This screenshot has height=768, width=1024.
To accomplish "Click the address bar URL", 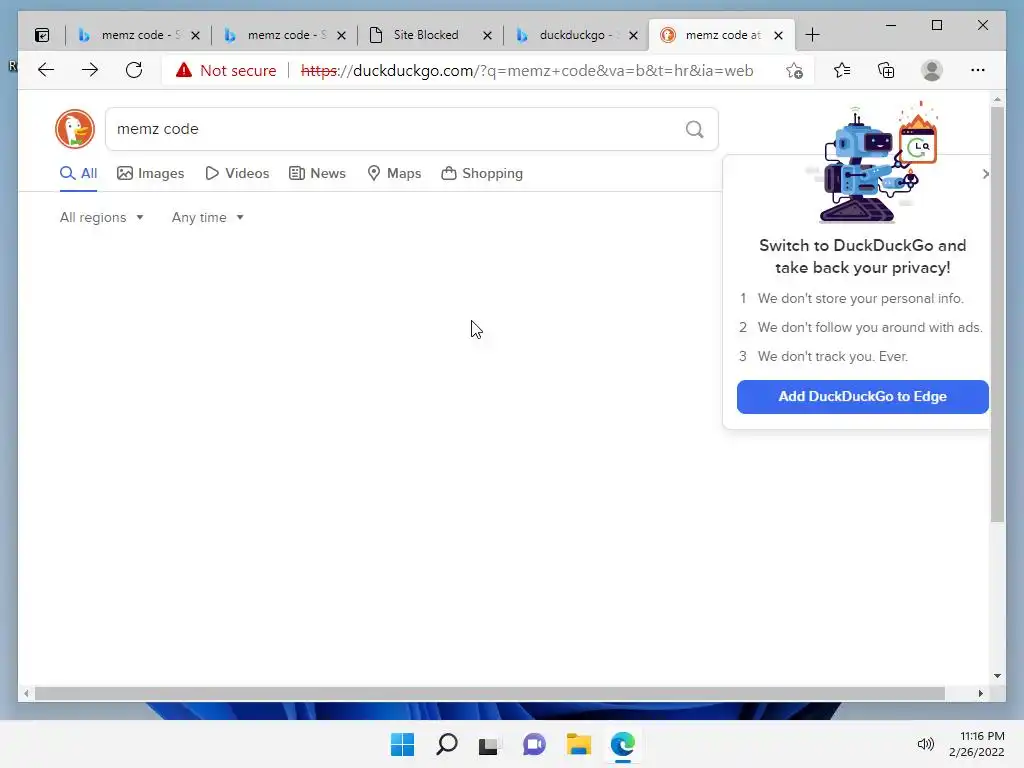I will point(527,70).
